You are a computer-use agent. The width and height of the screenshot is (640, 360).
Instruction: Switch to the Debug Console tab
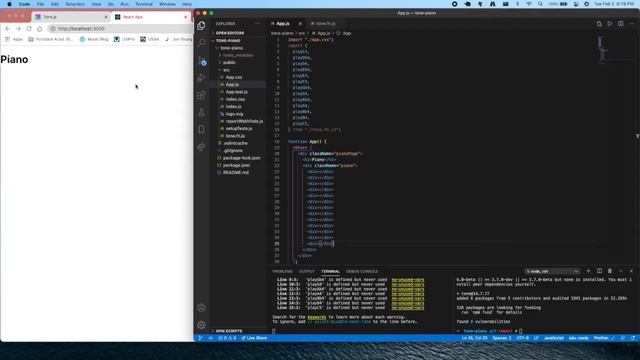tap(362, 271)
